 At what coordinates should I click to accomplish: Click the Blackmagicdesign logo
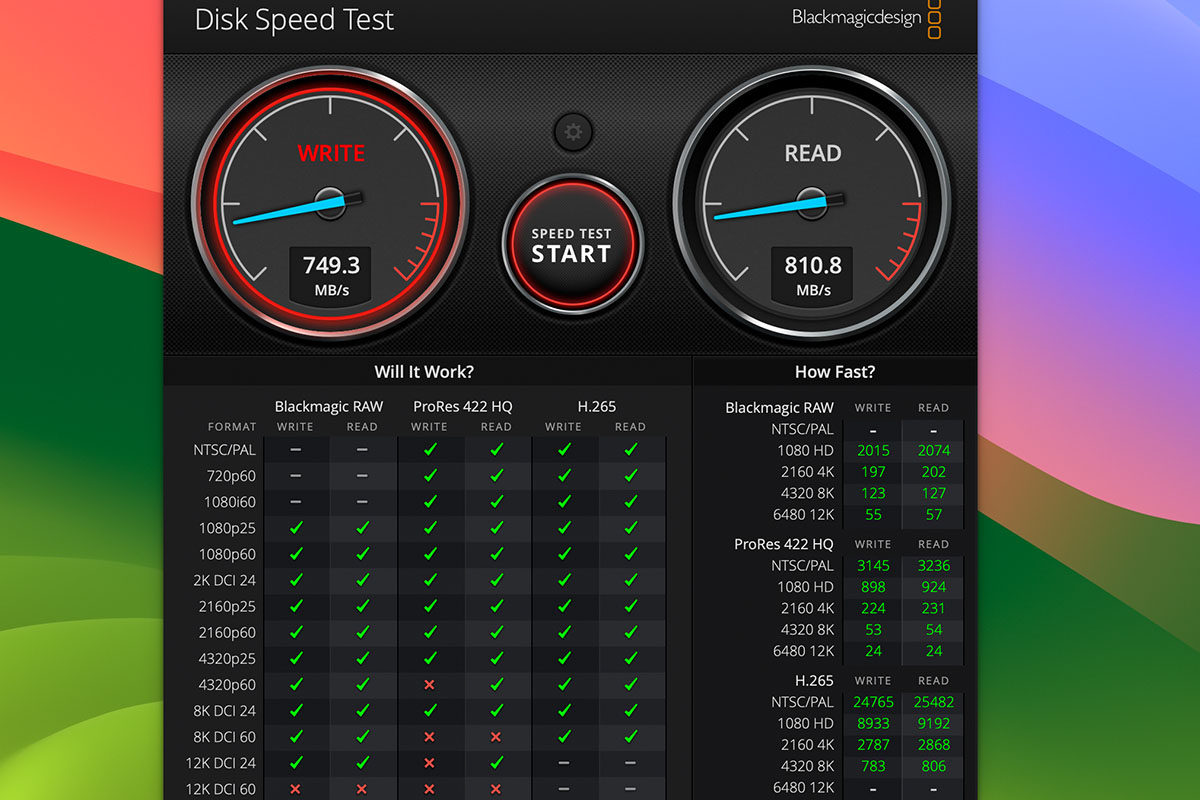[866, 18]
